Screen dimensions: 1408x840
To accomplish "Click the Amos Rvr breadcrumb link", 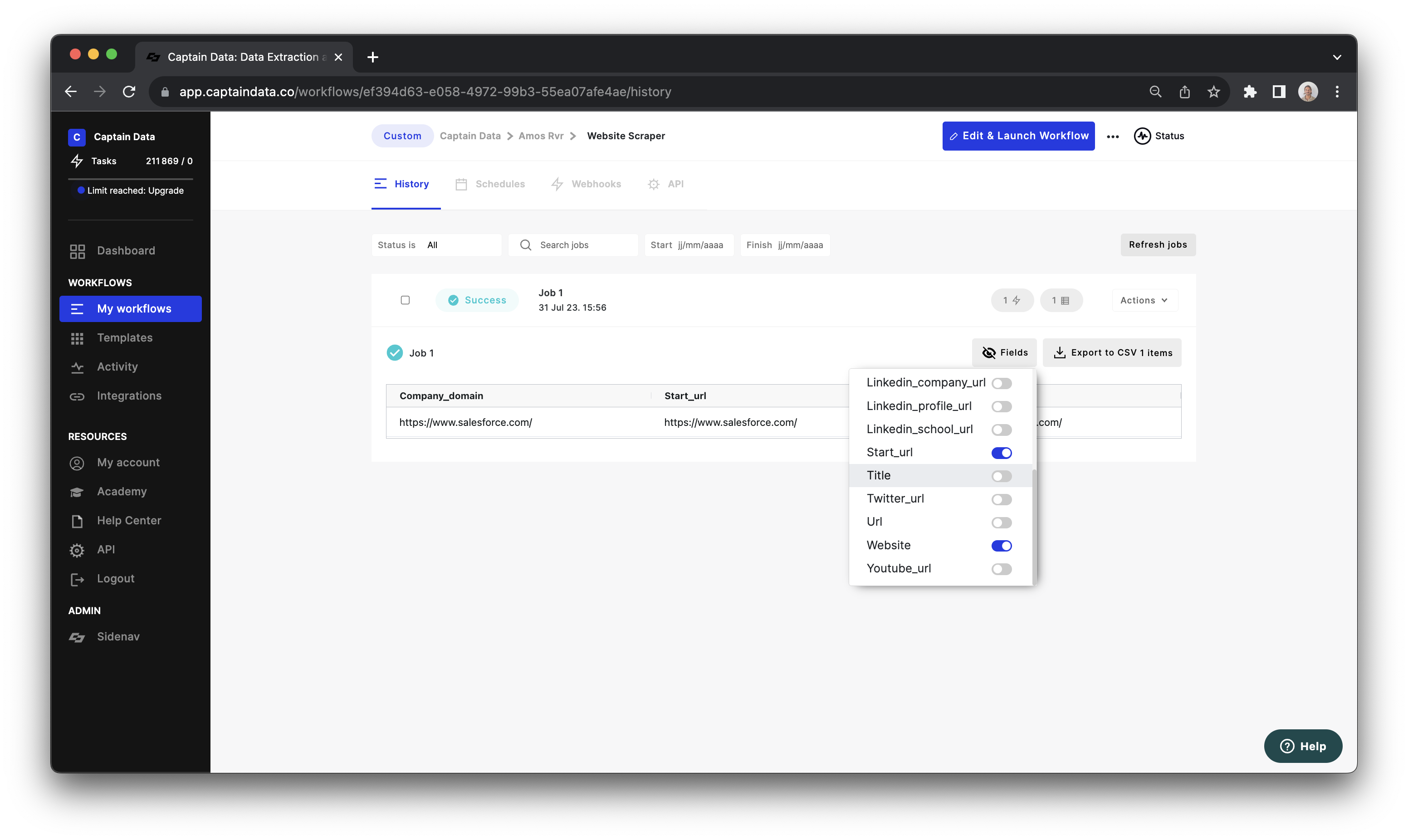I will pos(541,136).
